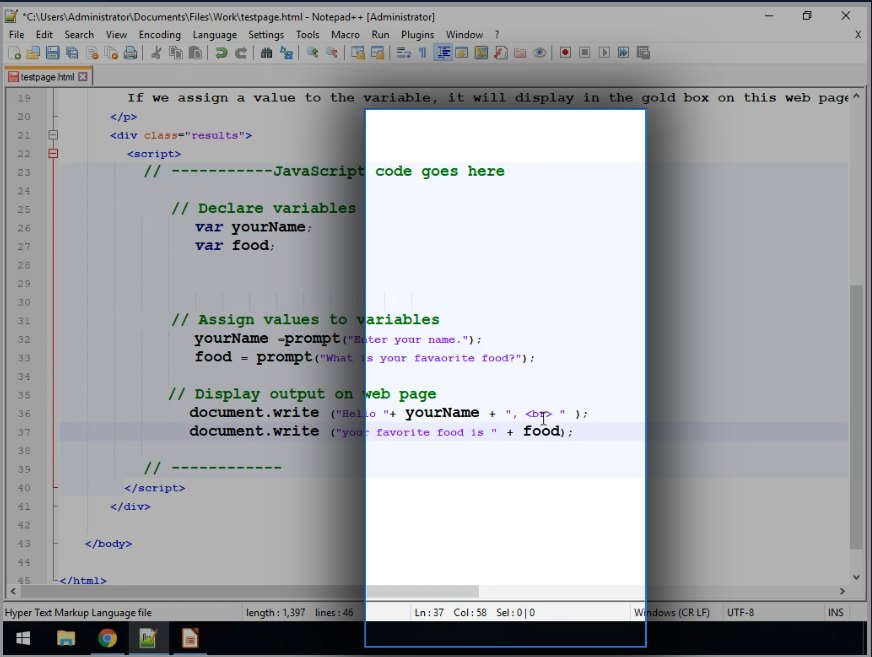Click the Run macro multiple times icon
The image size is (872, 657).
point(623,53)
